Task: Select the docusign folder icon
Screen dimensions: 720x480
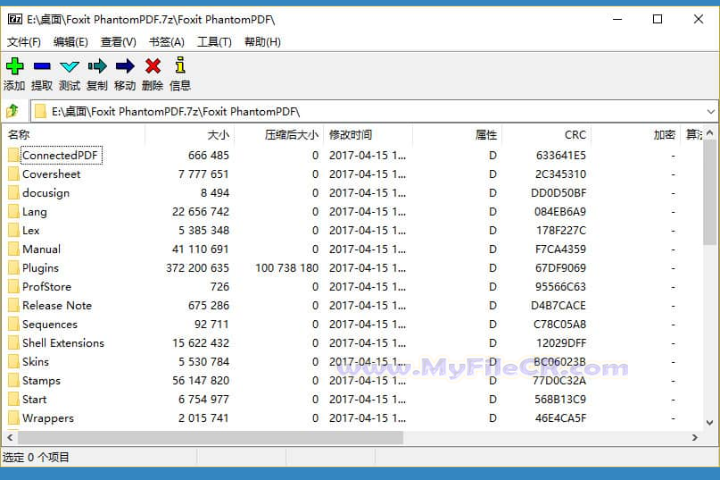Action: pos(14,193)
